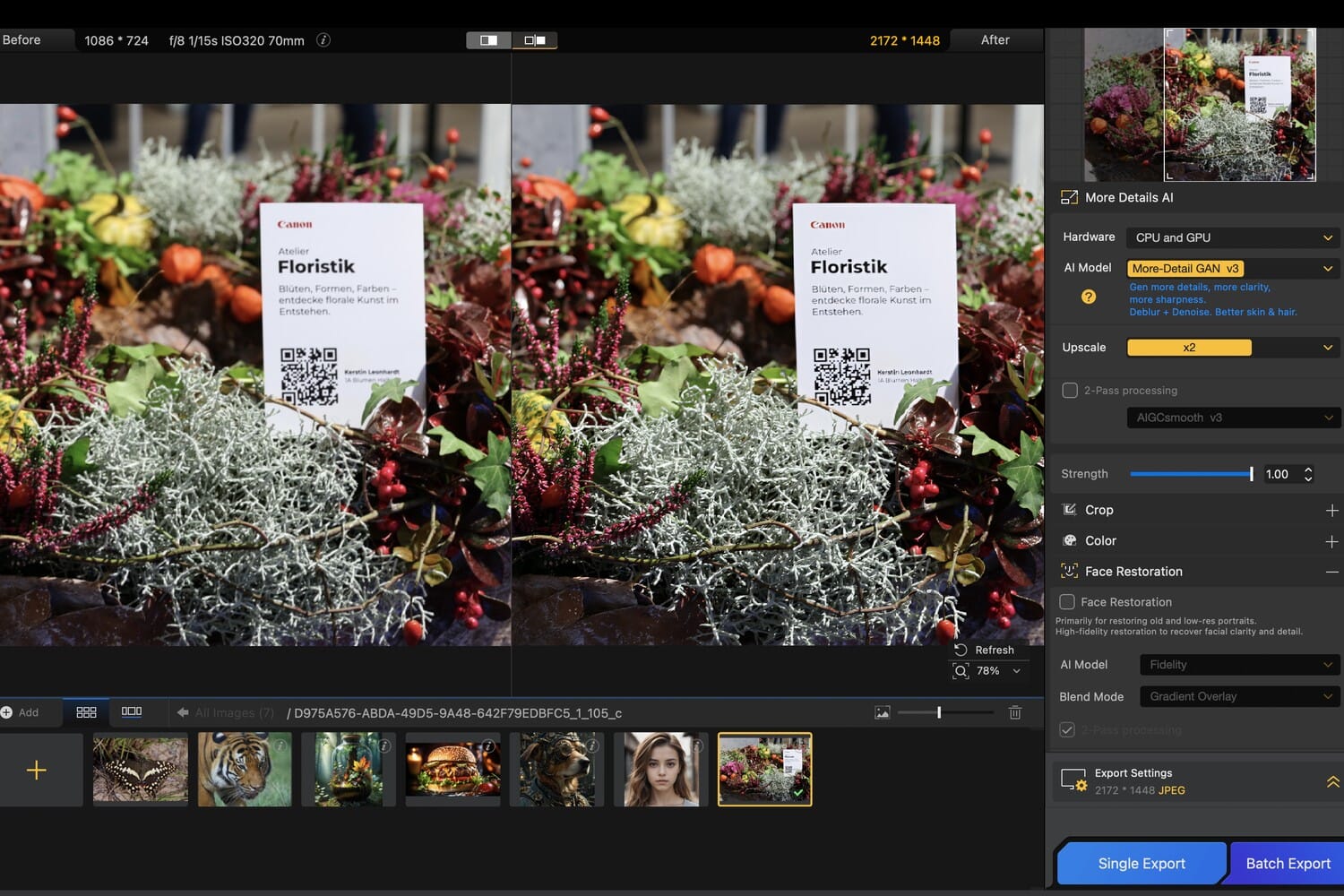Switch to filmstrip thumbnail layout
Image resolution: width=1344 pixels, height=896 pixels.
[132, 711]
